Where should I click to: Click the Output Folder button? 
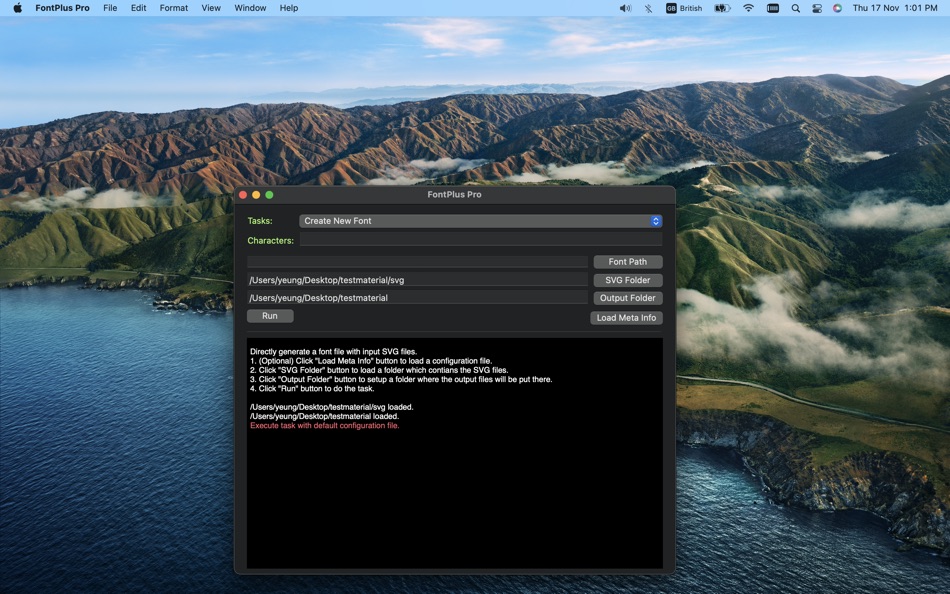pos(627,297)
